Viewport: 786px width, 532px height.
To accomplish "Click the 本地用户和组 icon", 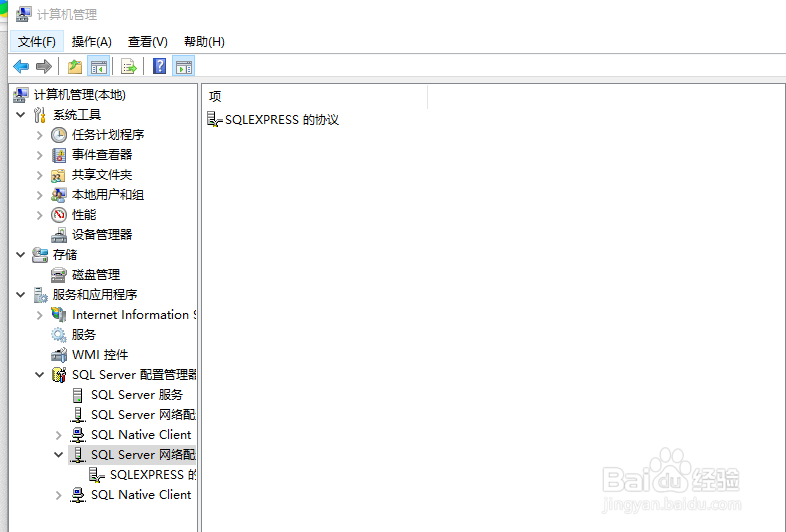I will pos(59,195).
